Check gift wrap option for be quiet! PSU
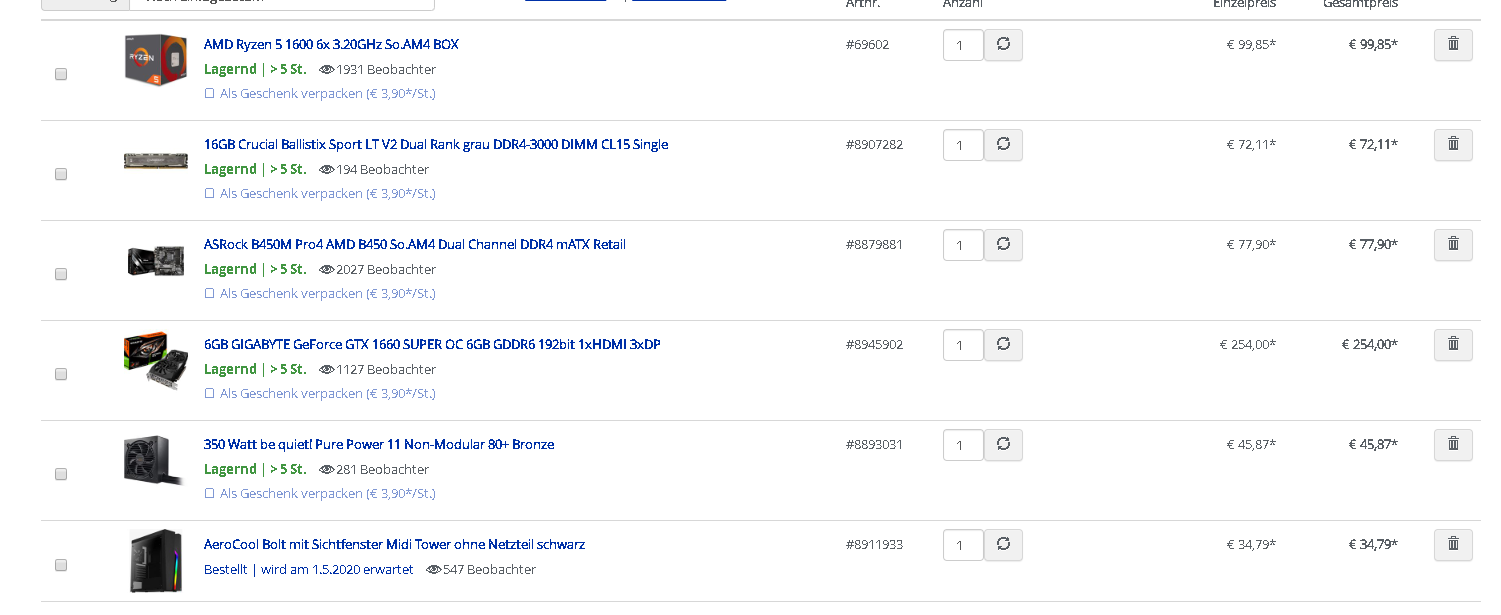This screenshot has height=615, width=1501. pos(210,494)
